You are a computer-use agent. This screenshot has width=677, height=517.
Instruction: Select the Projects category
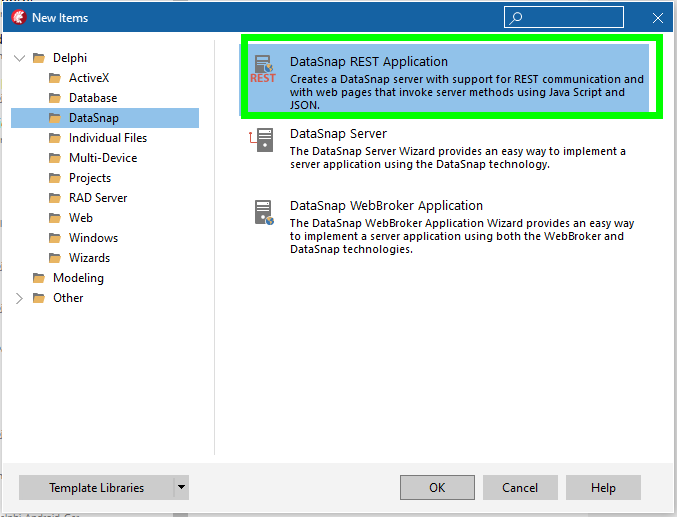[90, 178]
